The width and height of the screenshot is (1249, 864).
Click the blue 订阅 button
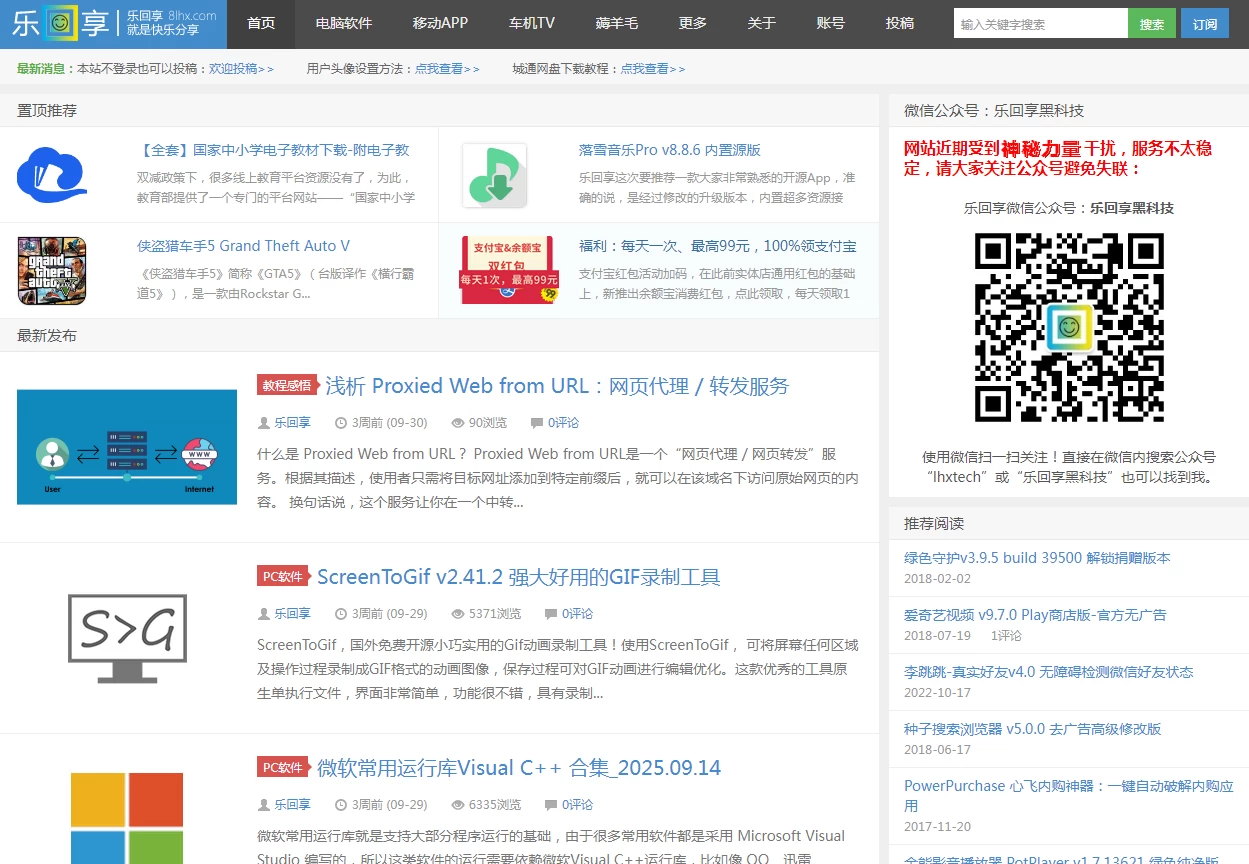click(x=1204, y=24)
